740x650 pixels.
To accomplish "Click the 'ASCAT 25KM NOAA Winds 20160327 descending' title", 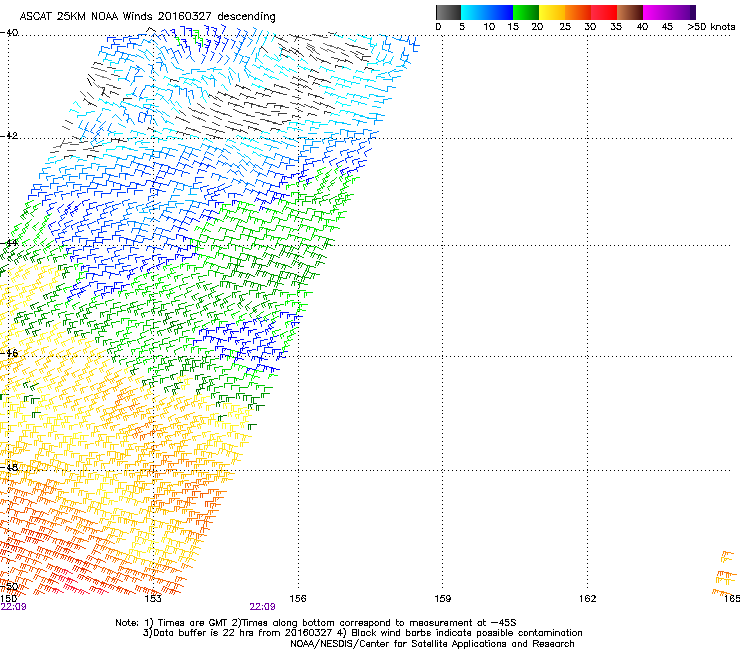I will pyautogui.click(x=147, y=16).
